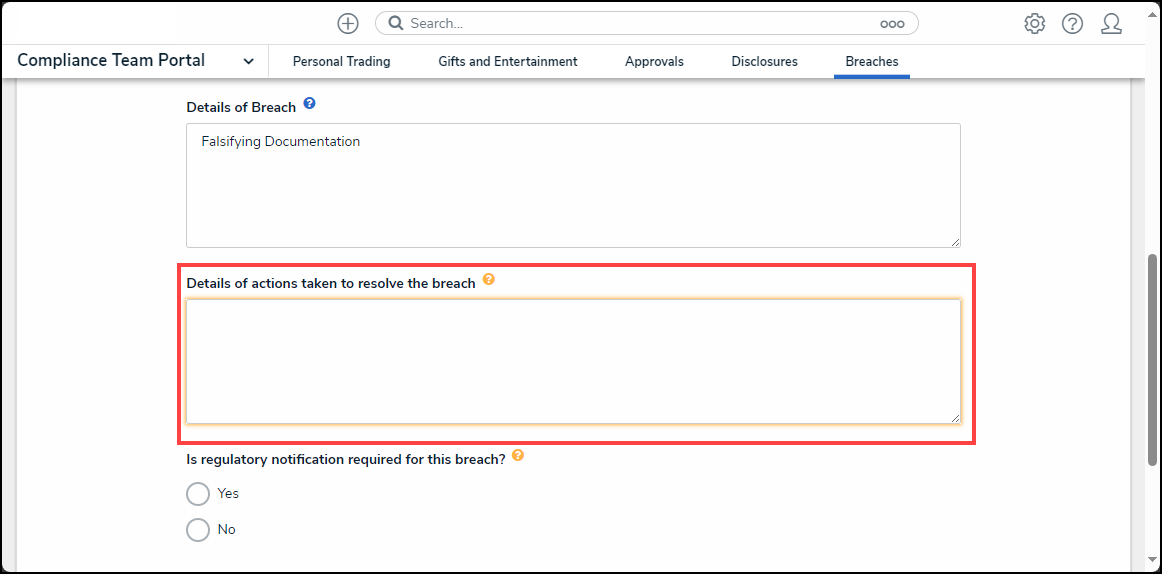Click the Details of Breach text area

tap(573, 185)
